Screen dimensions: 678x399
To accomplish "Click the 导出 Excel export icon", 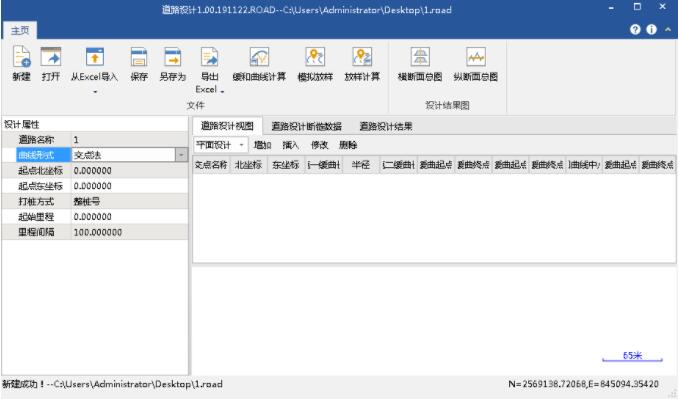I will tap(210, 57).
